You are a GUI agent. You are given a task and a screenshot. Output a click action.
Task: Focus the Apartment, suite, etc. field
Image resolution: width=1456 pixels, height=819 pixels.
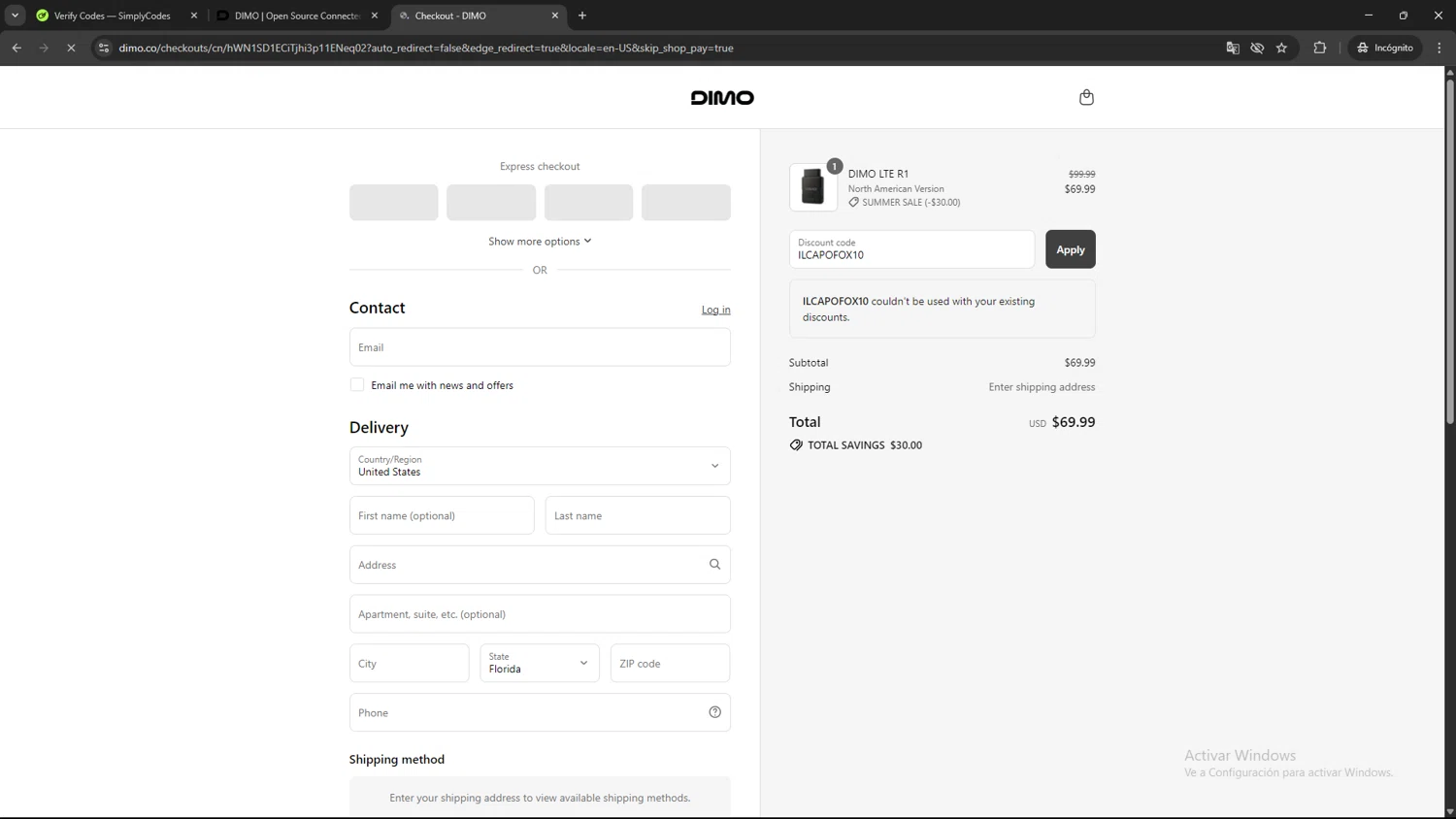(x=540, y=614)
